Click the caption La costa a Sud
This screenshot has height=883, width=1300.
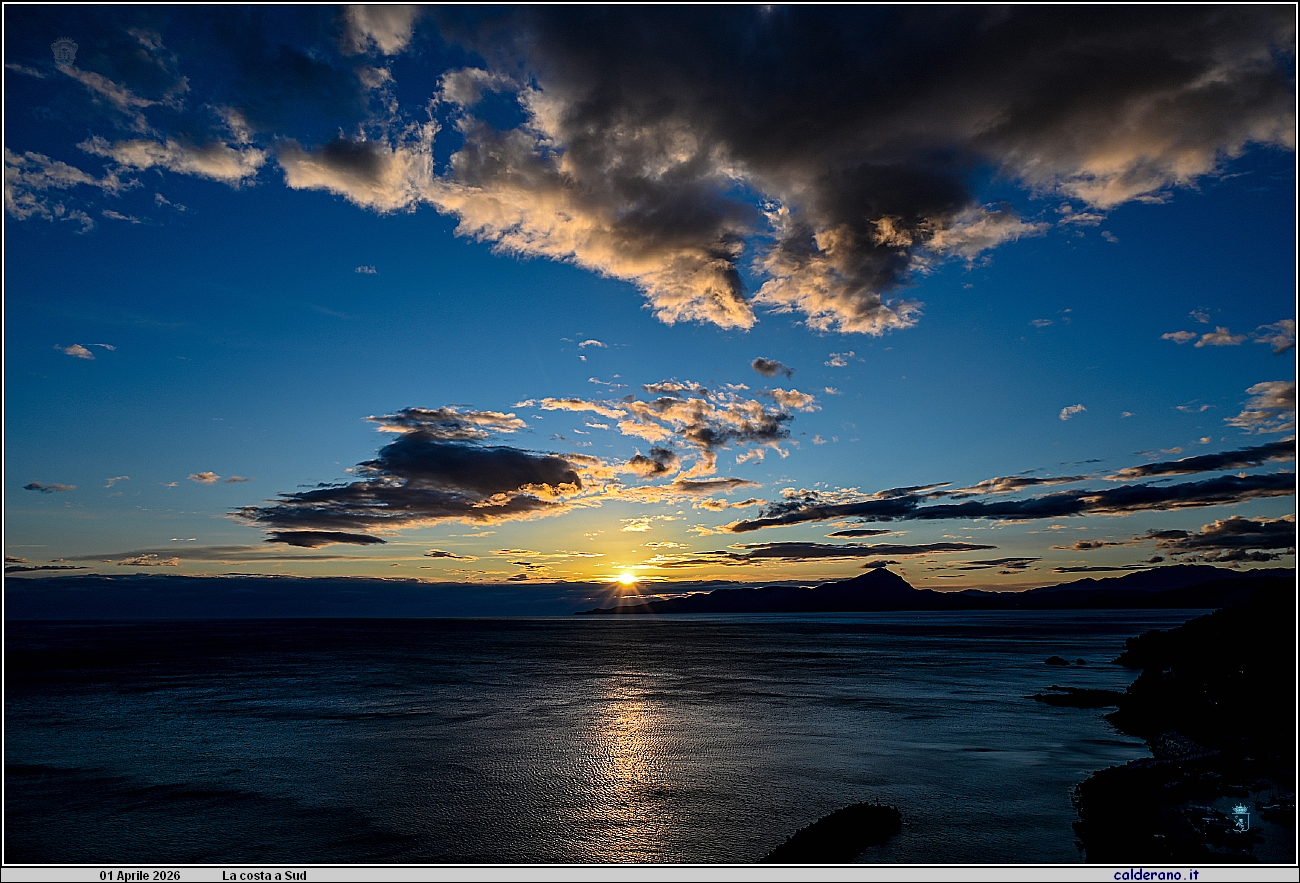click(x=264, y=875)
